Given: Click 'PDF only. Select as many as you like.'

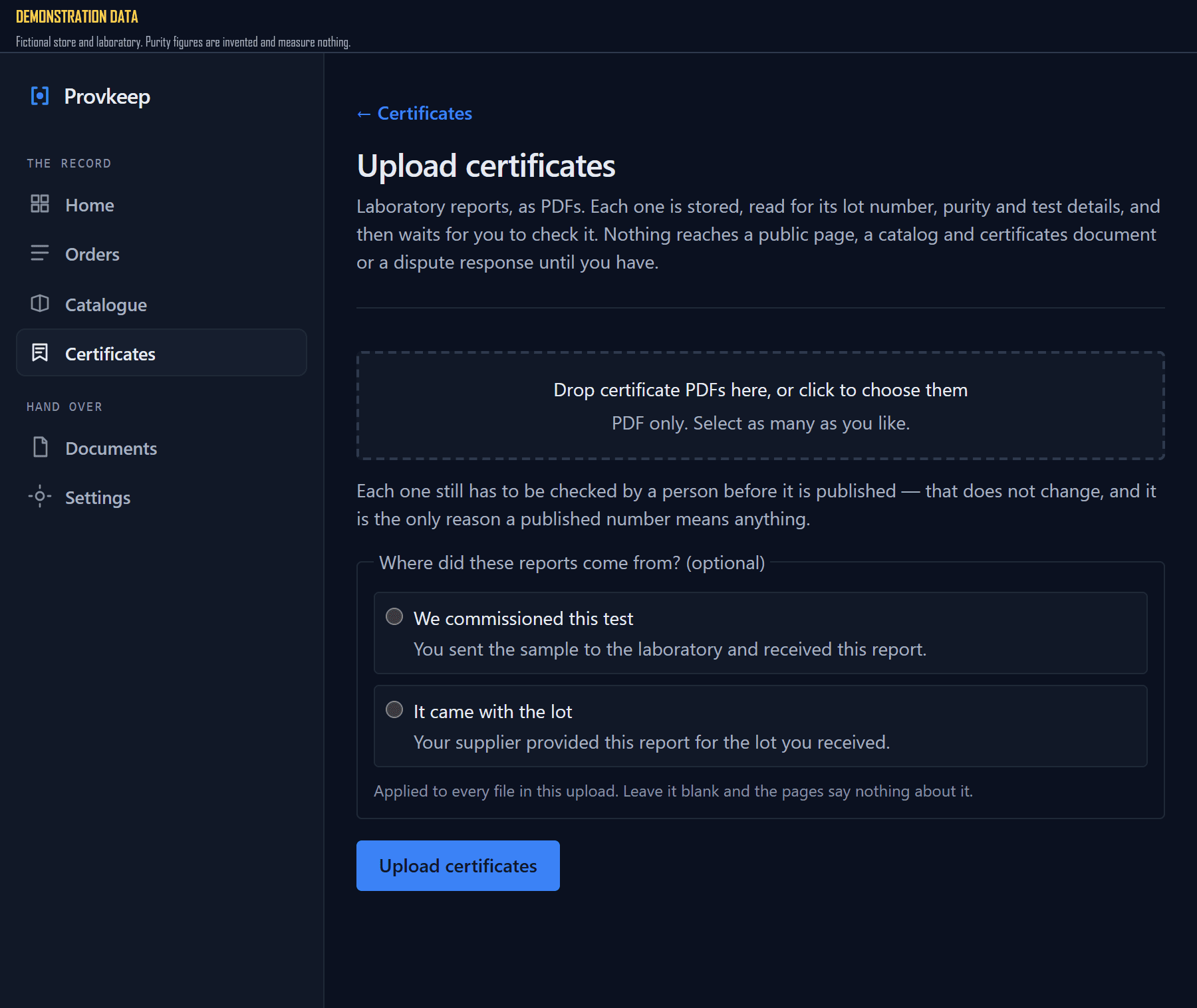Looking at the screenshot, I should [x=761, y=423].
